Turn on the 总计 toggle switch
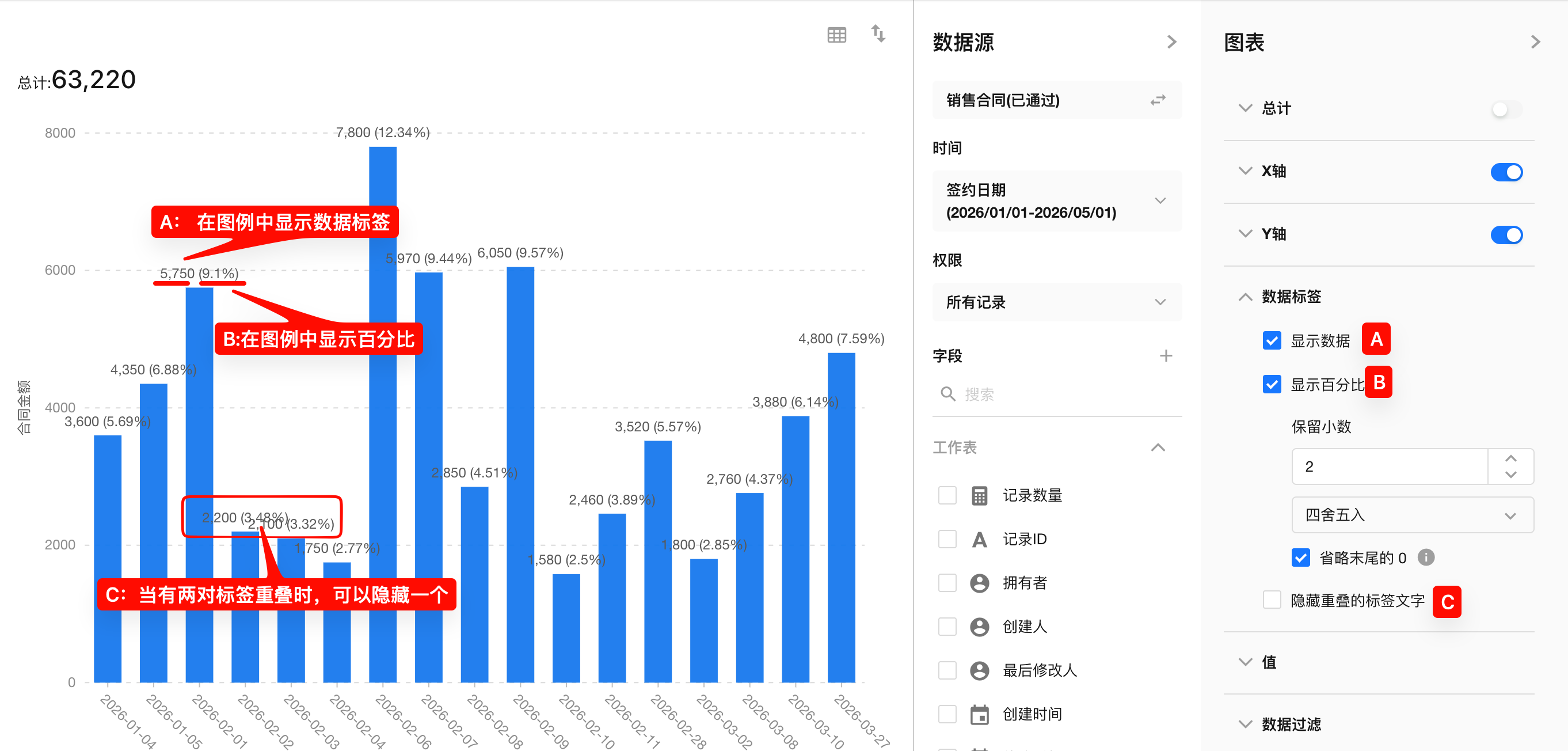This screenshot has height=751, width=1568. click(x=1506, y=109)
